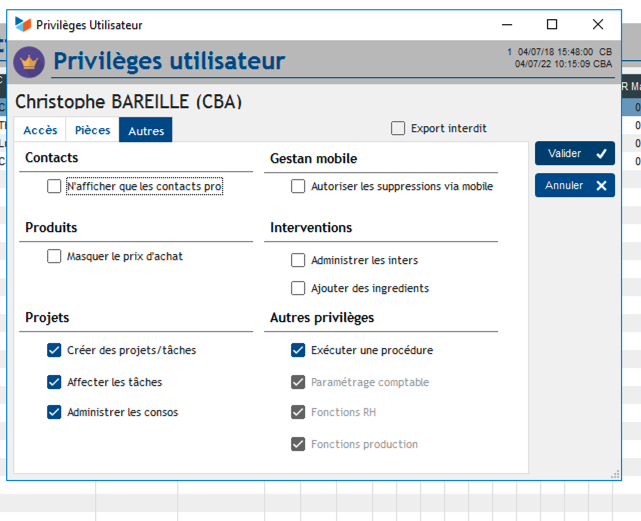Check Ajouter des ingredients
The width and height of the screenshot is (641, 521).
tap(298, 288)
